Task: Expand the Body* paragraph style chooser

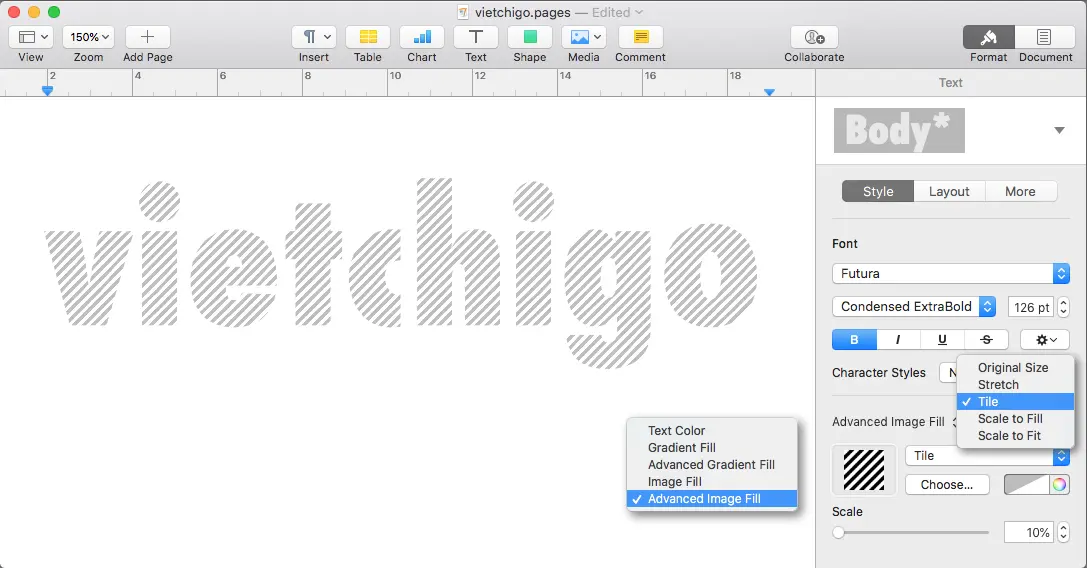Action: [x=1059, y=130]
